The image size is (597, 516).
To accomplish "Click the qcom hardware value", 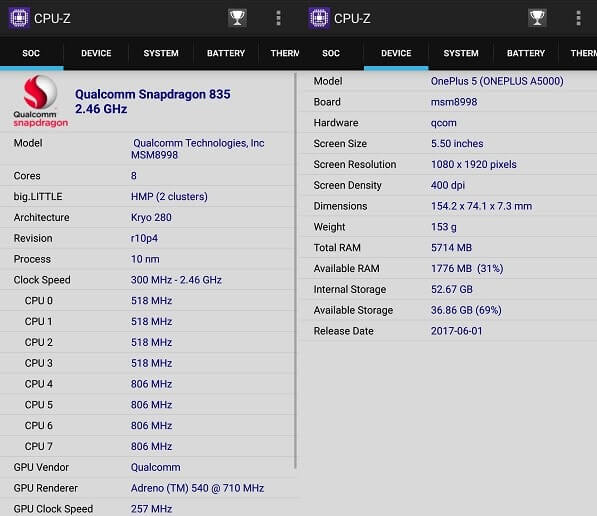I will tap(444, 123).
